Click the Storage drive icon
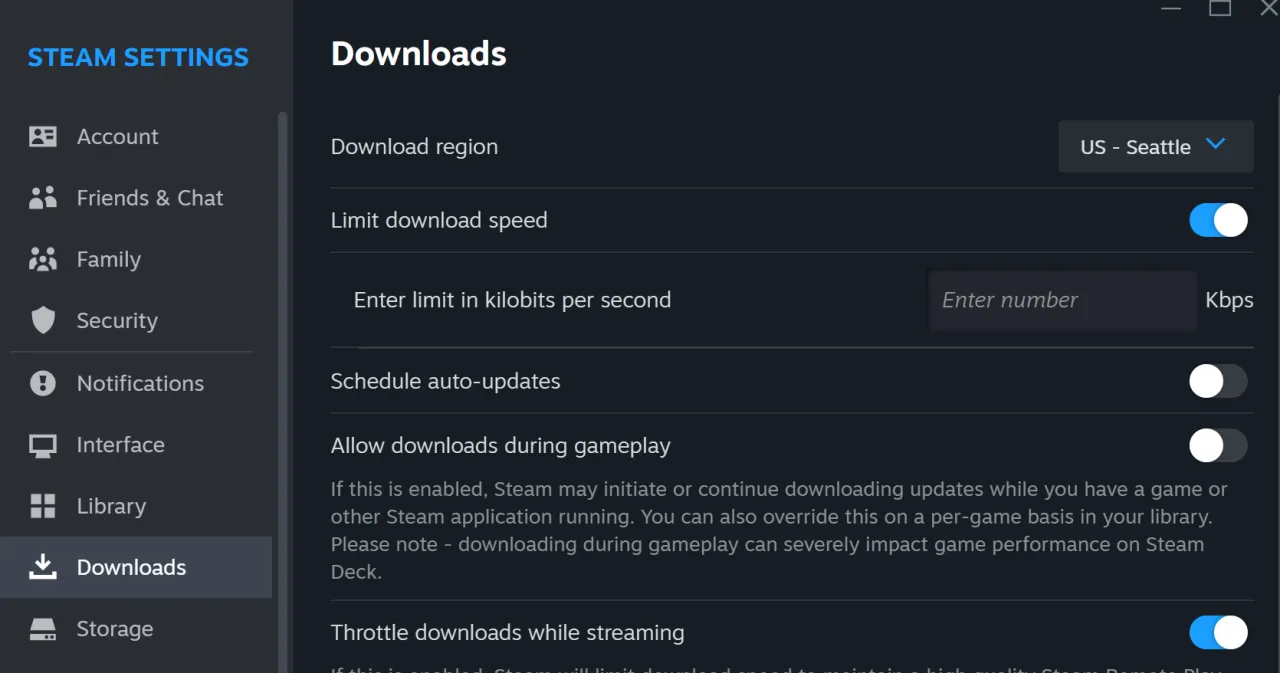The height and width of the screenshot is (673, 1280). pyautogui.click(x=43, y=629)
